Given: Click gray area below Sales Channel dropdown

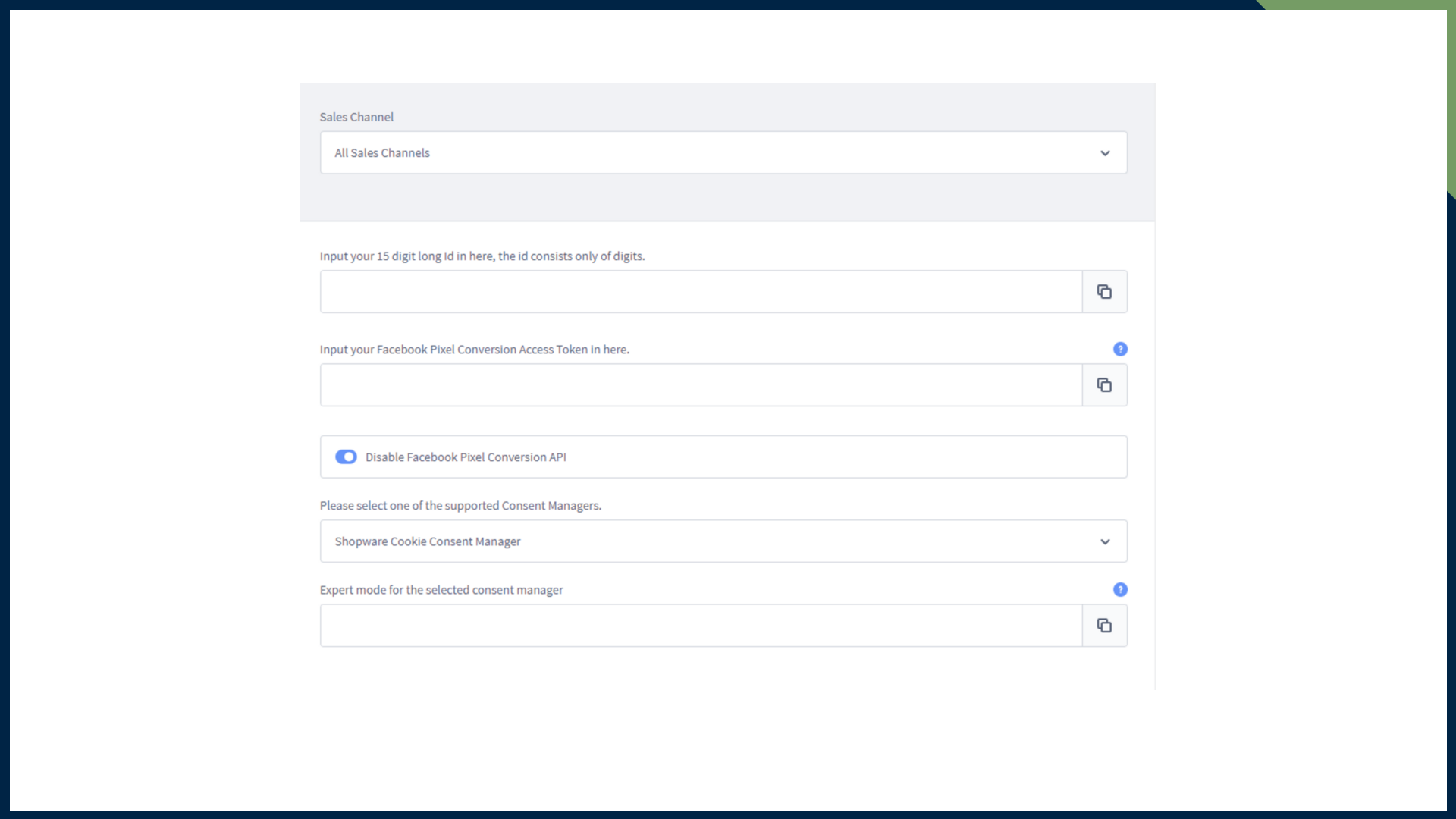Looking at the screenshot, I should (726, 199).
